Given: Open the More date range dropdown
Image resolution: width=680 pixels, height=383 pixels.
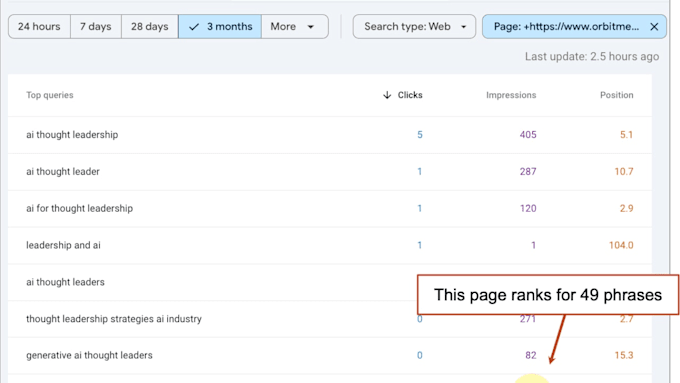Looking at the screenshot, I should tap(294, 26).
